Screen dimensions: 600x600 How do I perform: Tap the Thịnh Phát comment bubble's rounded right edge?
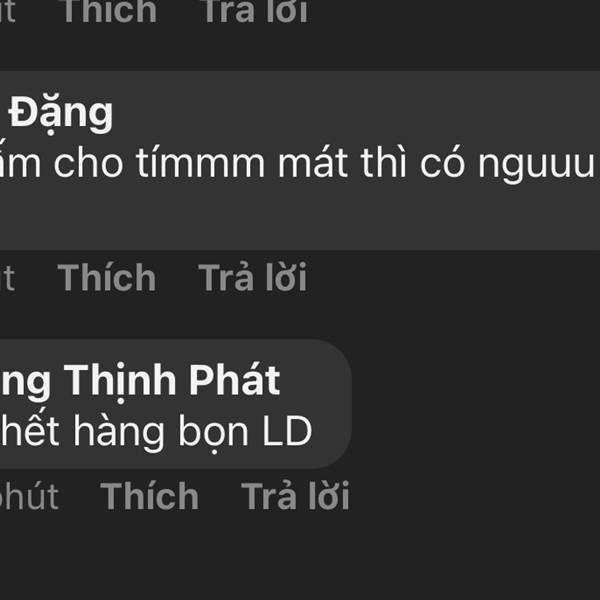click(x=341, y=404)
